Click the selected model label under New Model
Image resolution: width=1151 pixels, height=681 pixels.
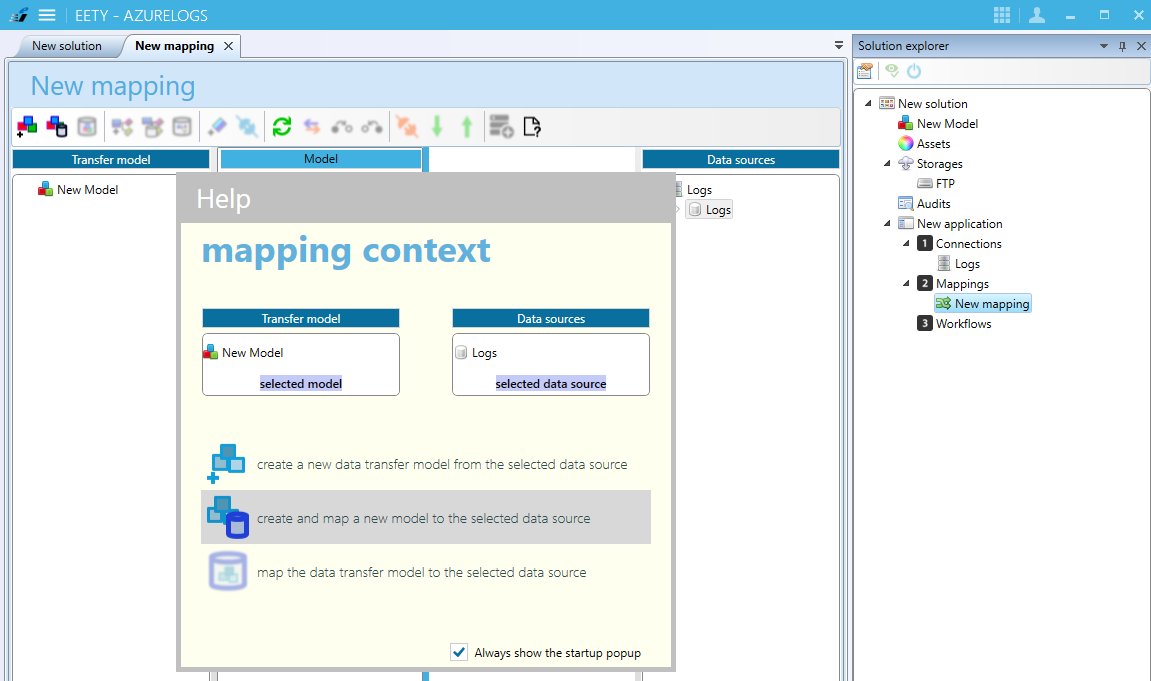tap(300, 383)
